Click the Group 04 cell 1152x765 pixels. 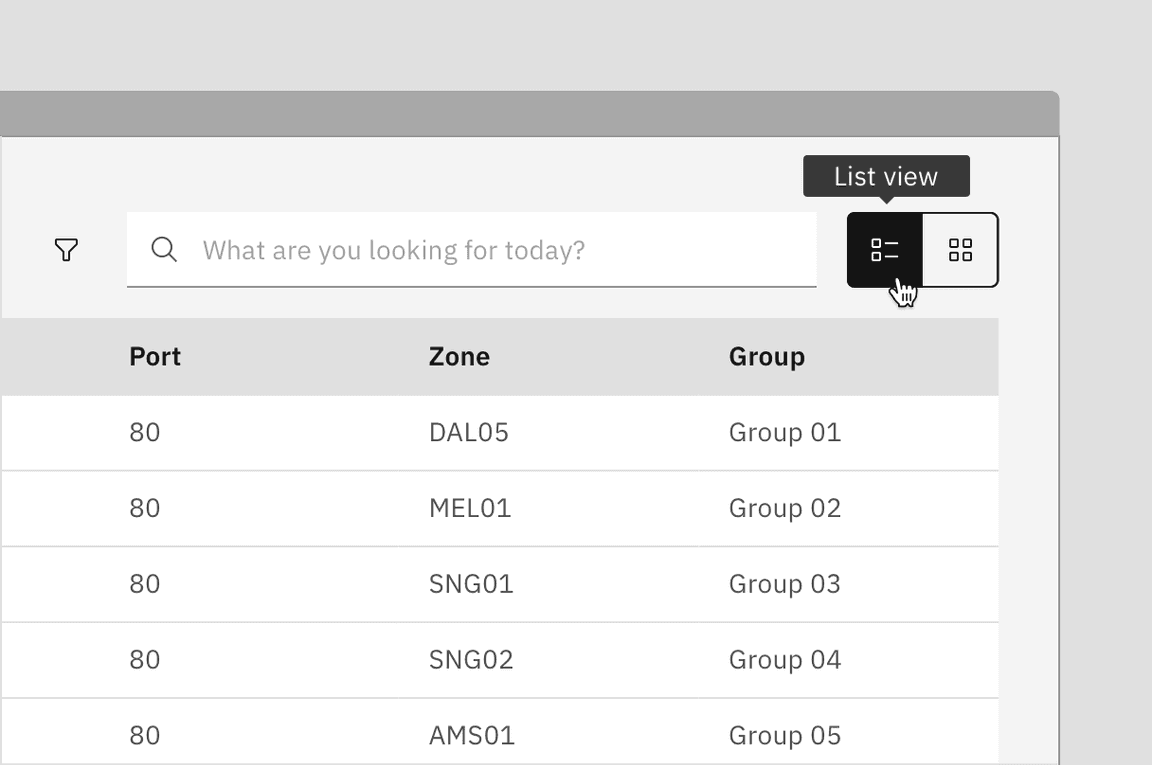pos(784,660)
